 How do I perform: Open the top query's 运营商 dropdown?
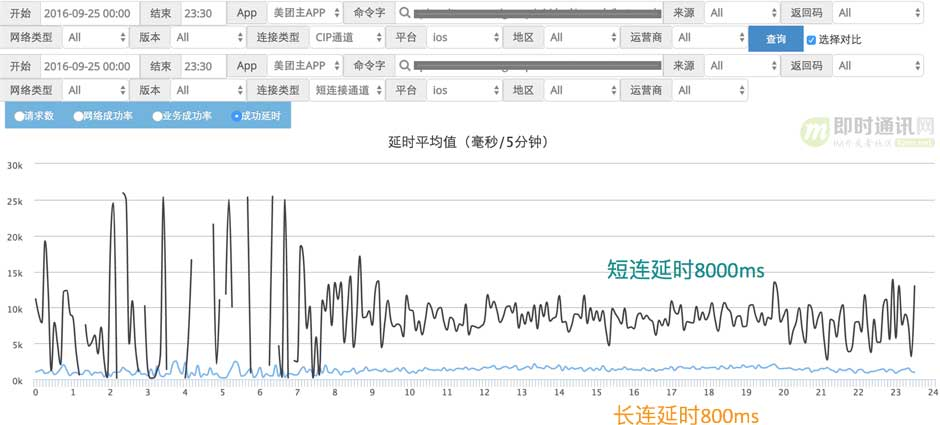(710, 37)
